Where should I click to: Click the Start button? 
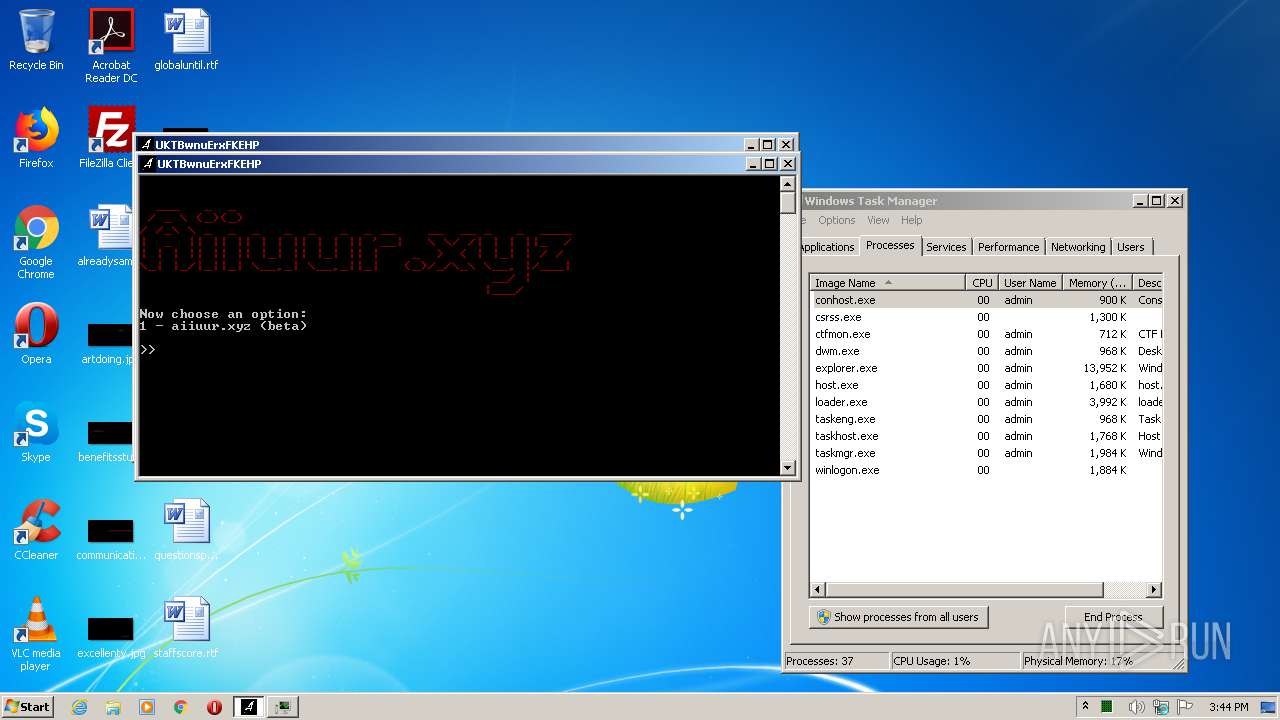pos(27,706)
